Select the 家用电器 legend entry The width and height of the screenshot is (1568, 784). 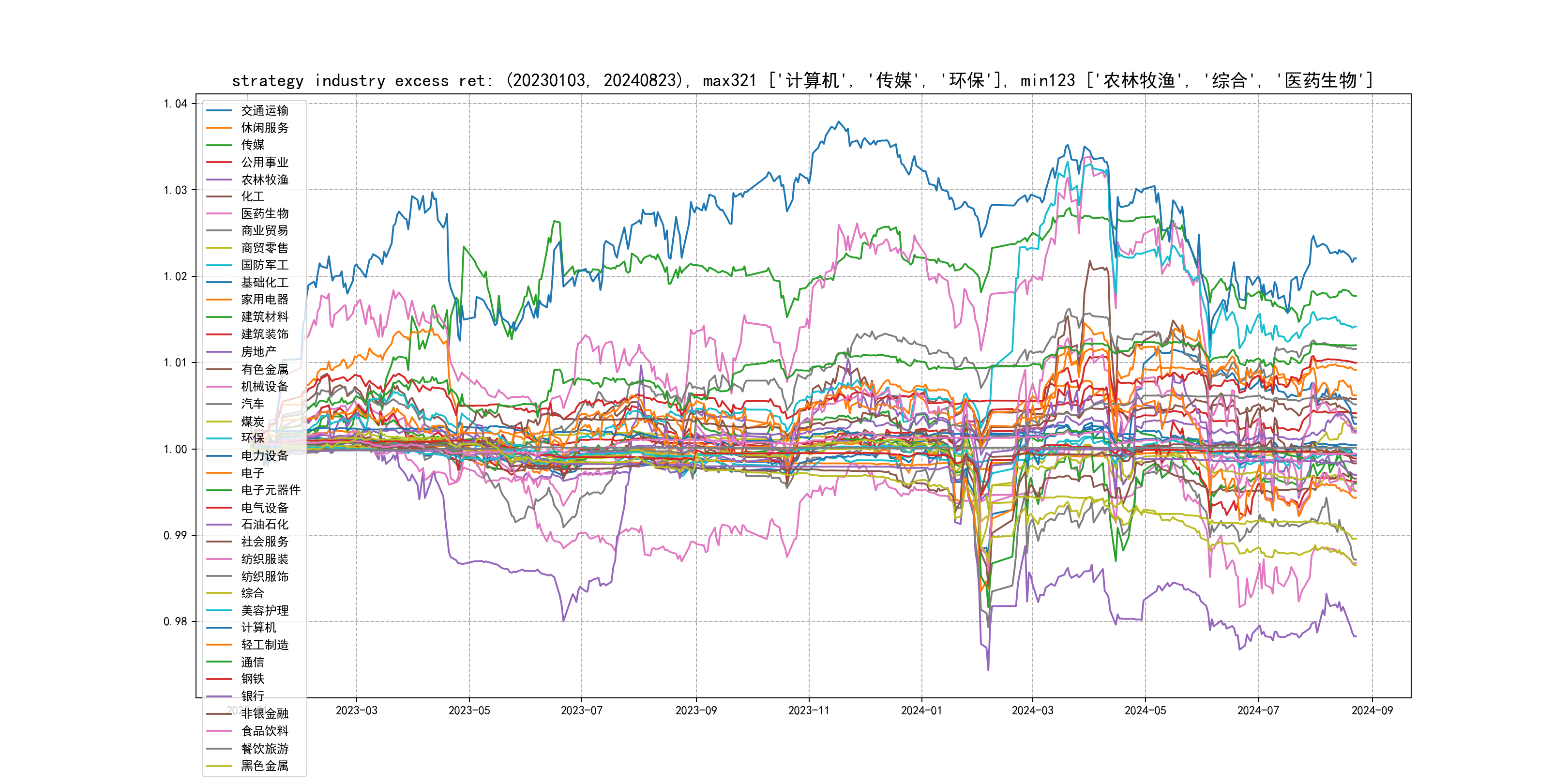[264, 300]
